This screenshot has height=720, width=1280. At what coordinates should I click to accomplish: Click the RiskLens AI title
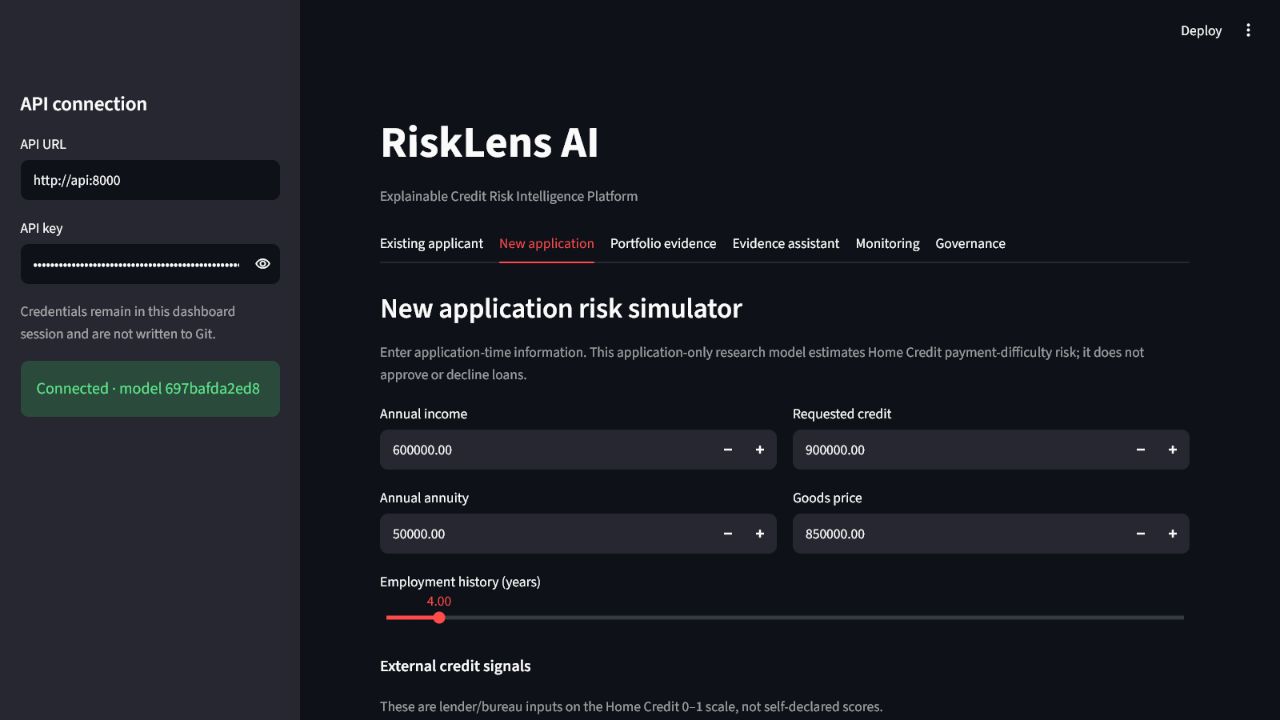point(489,143)
